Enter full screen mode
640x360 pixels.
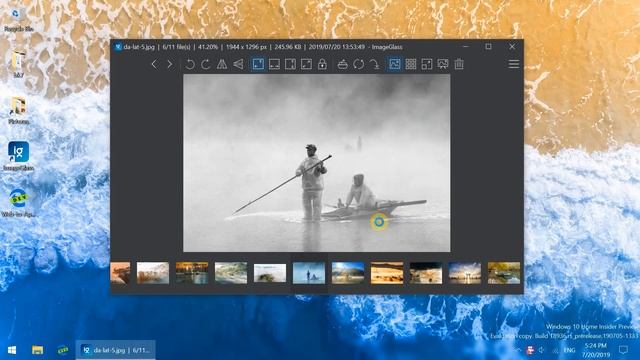pos(427,64)
